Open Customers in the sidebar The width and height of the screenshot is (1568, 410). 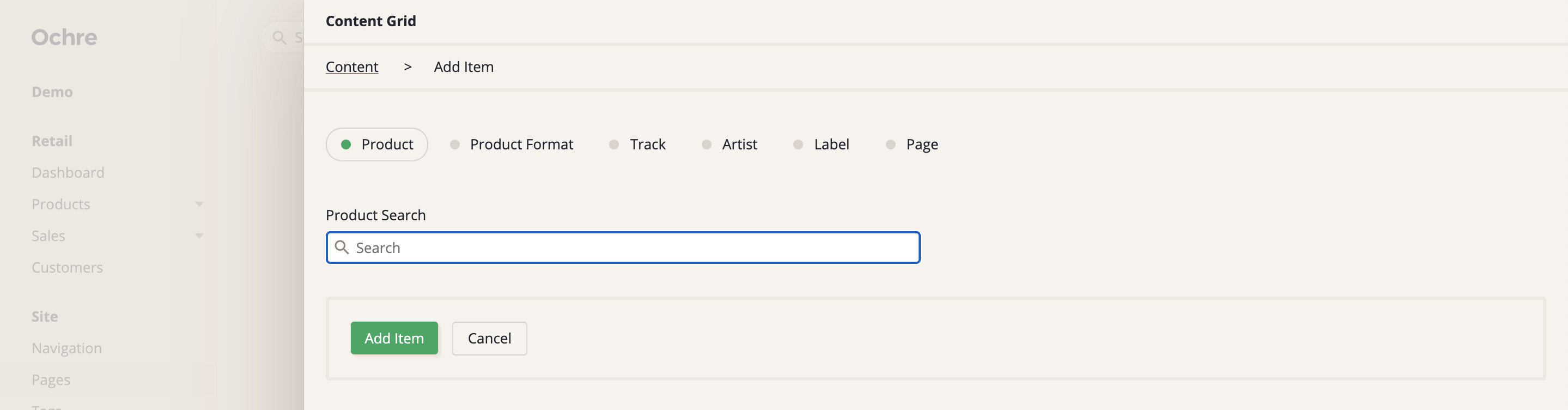click(67, 268)
